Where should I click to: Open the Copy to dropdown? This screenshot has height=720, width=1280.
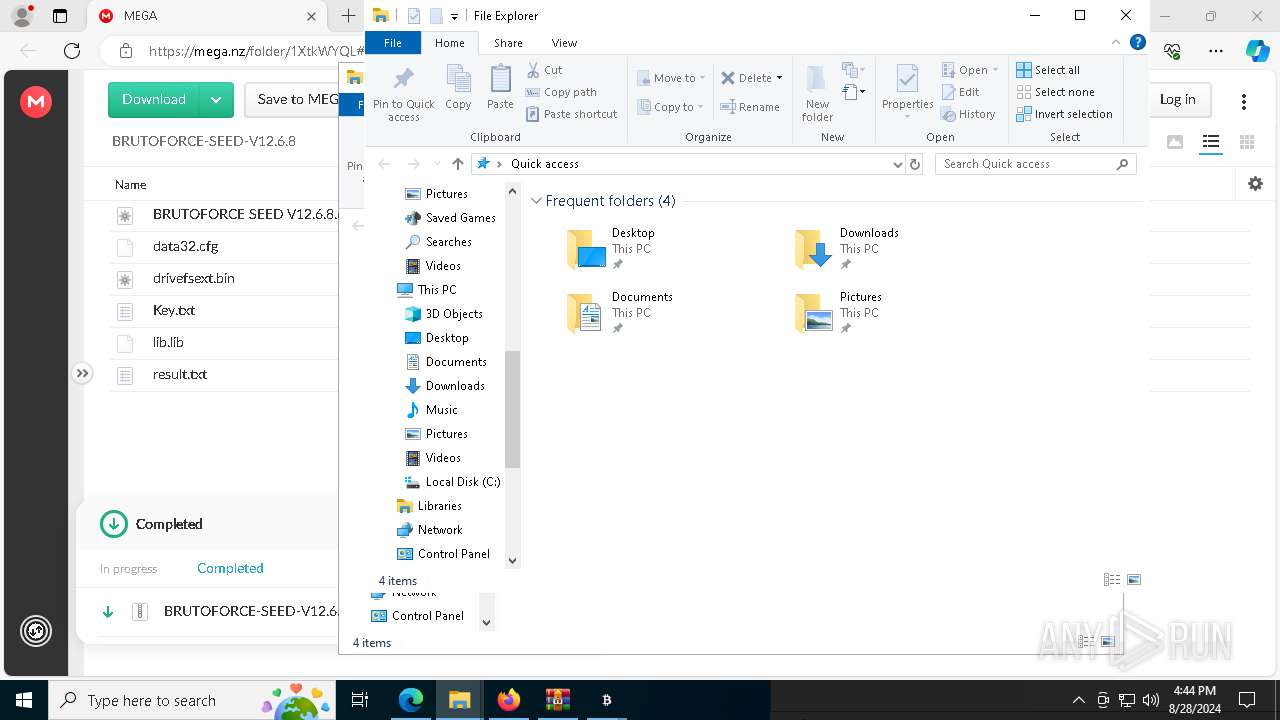pos(671,107)
